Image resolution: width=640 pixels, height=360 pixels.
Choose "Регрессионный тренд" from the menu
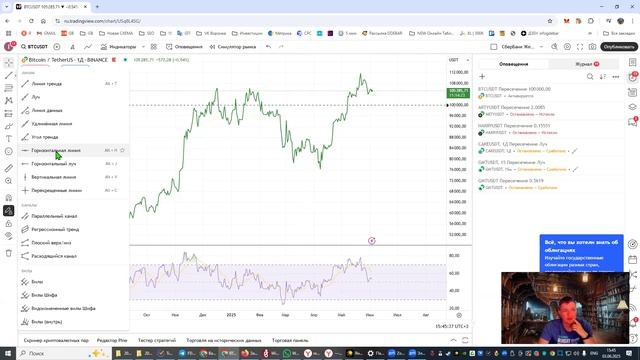coord(73,229)
